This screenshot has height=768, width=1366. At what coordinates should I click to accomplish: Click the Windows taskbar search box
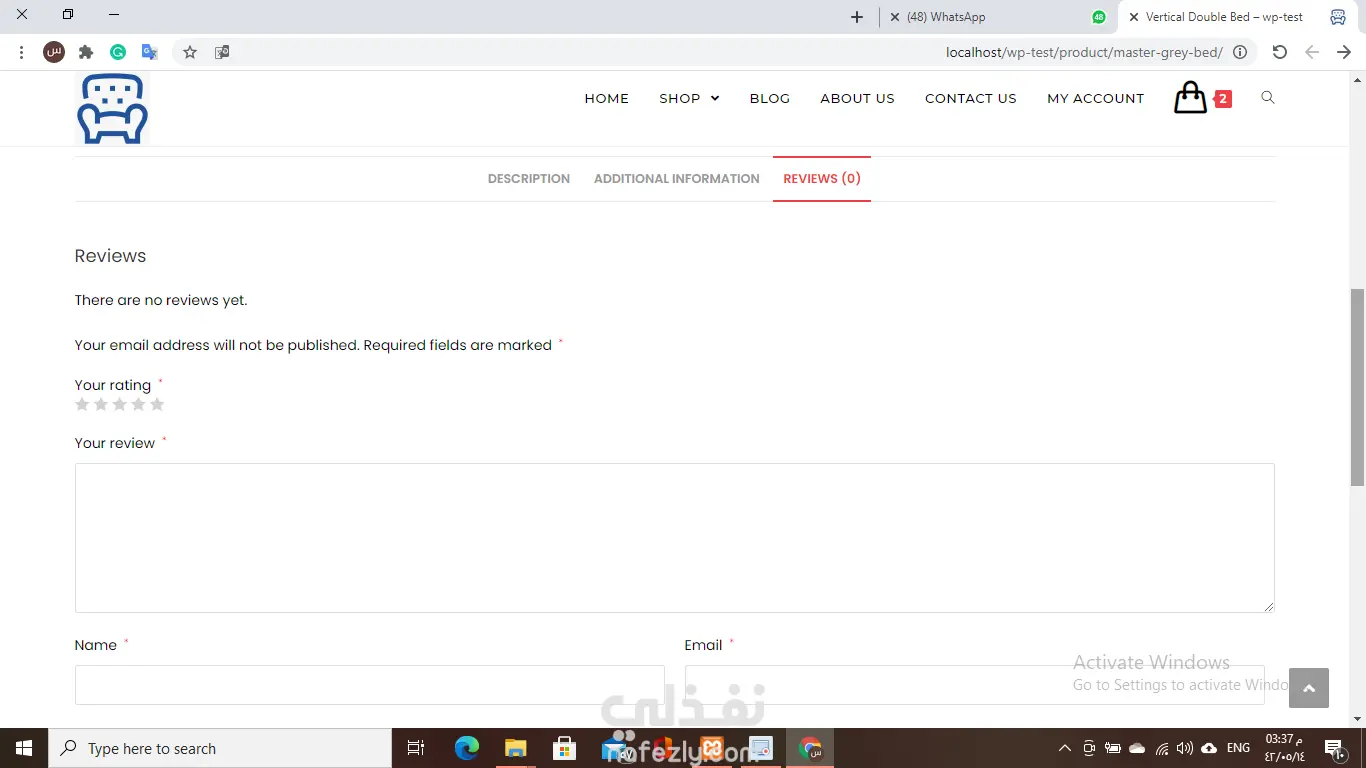(220, 748)
